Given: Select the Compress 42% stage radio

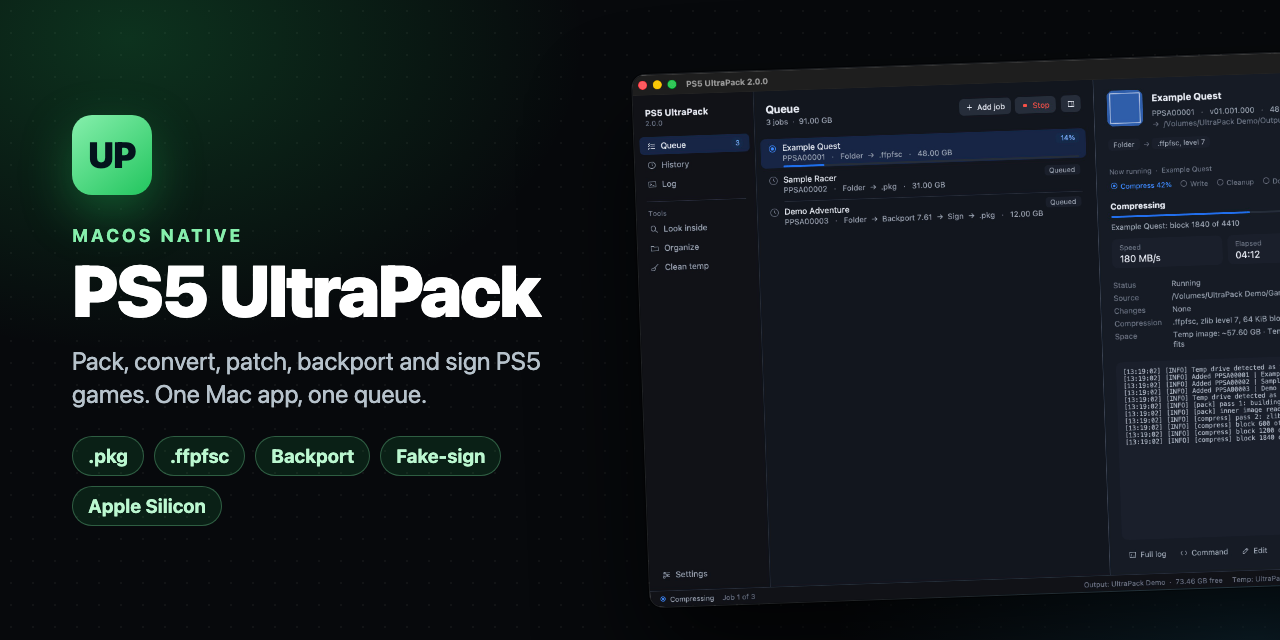Looking at the screenshot, I should coord(1141,185).
